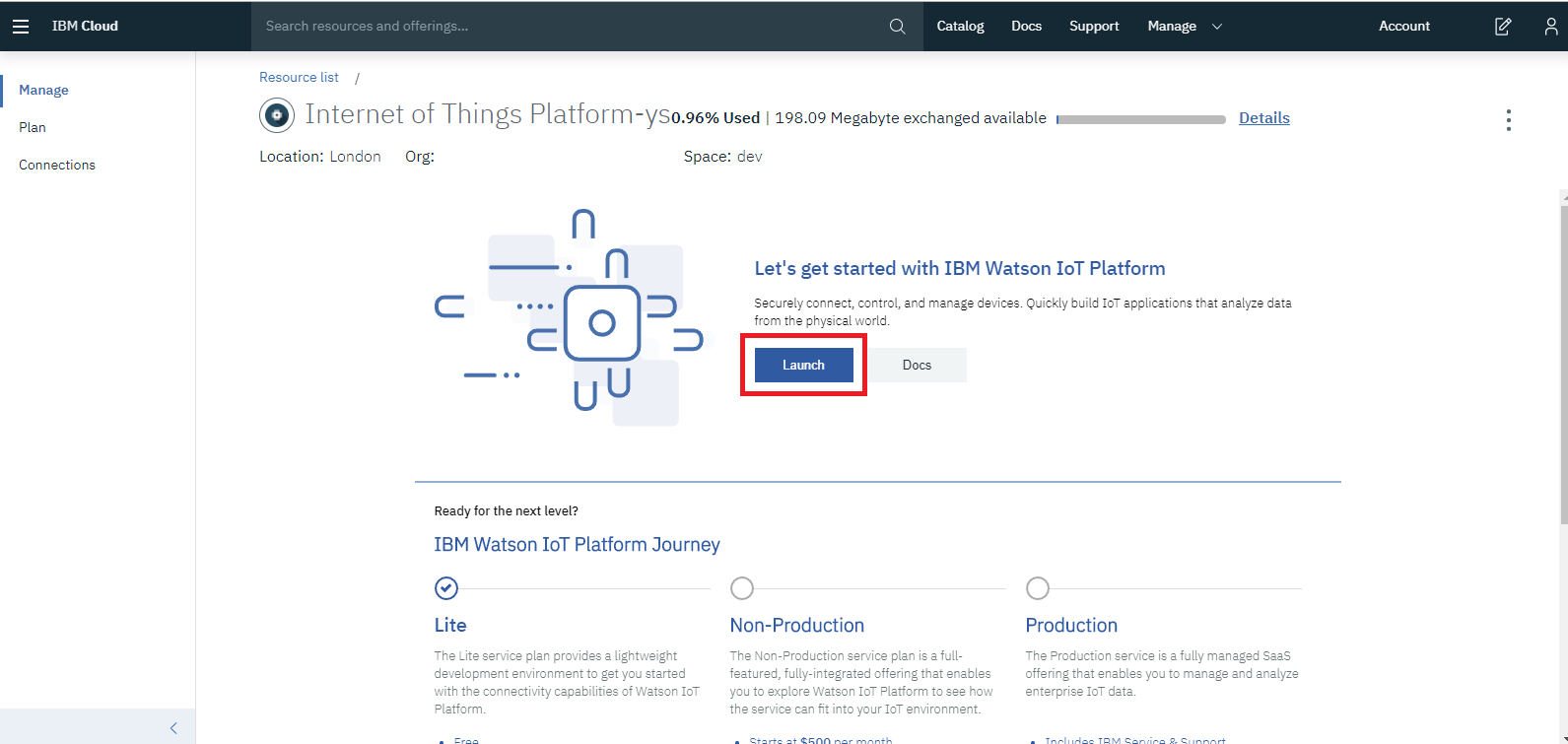Click the '0.96% Used' text
The image size is (1568, 744).
pyautogui.click(x=716, y=118)
